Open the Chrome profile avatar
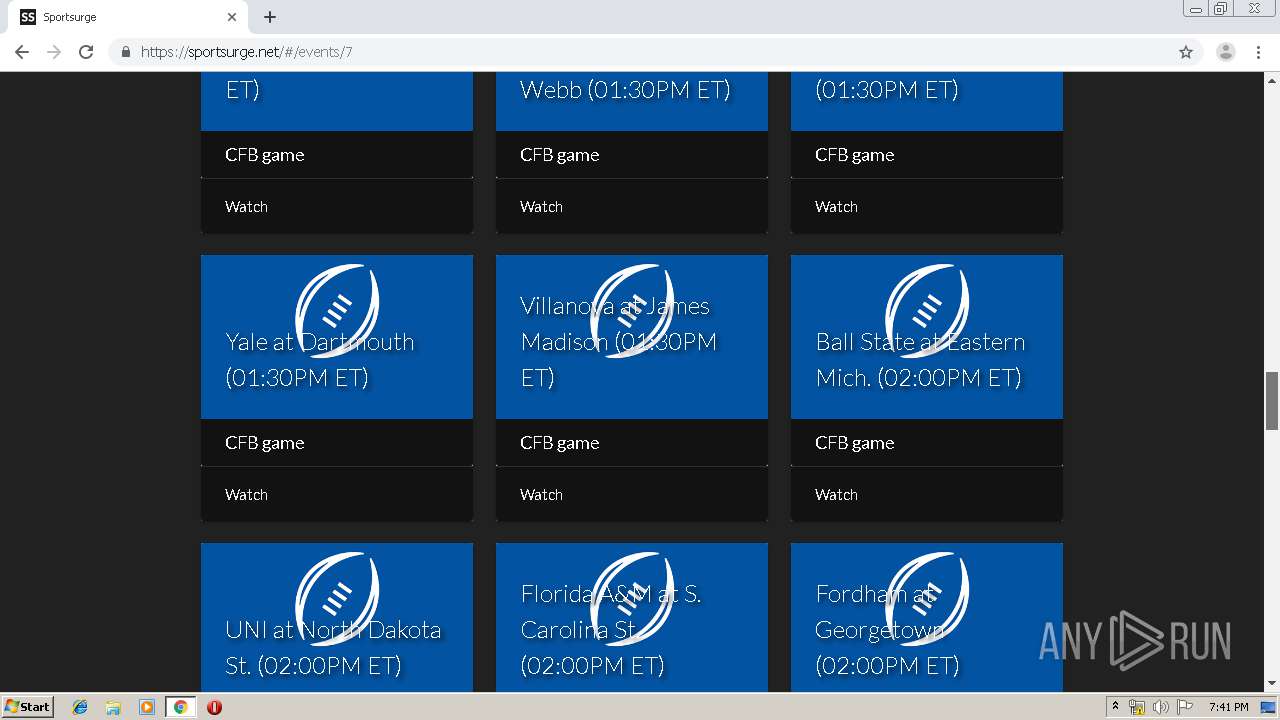Viewport: 1280px width, 720px height. [1226, 52]
